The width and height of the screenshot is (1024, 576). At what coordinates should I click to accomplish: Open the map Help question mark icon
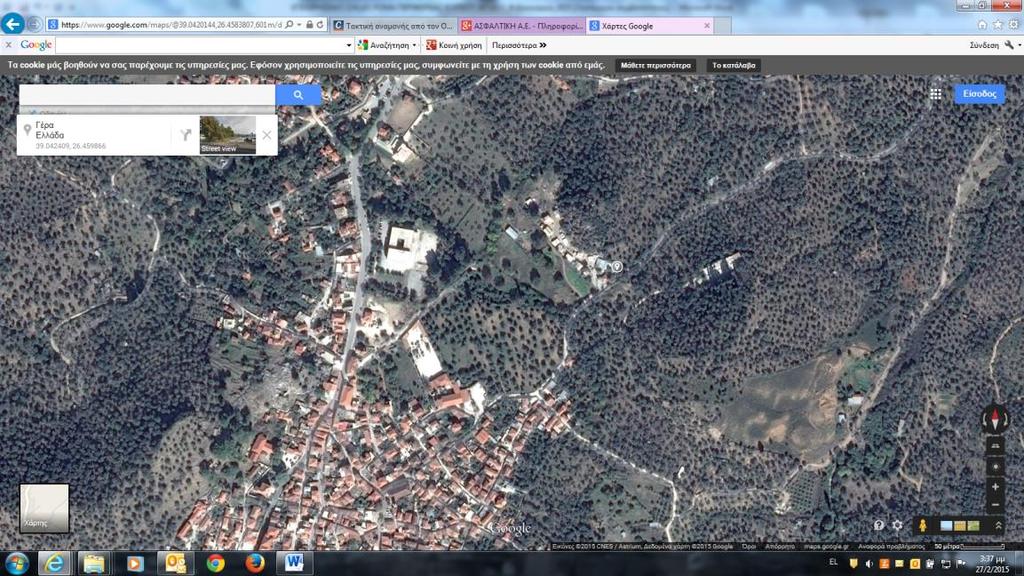(879, 525)
